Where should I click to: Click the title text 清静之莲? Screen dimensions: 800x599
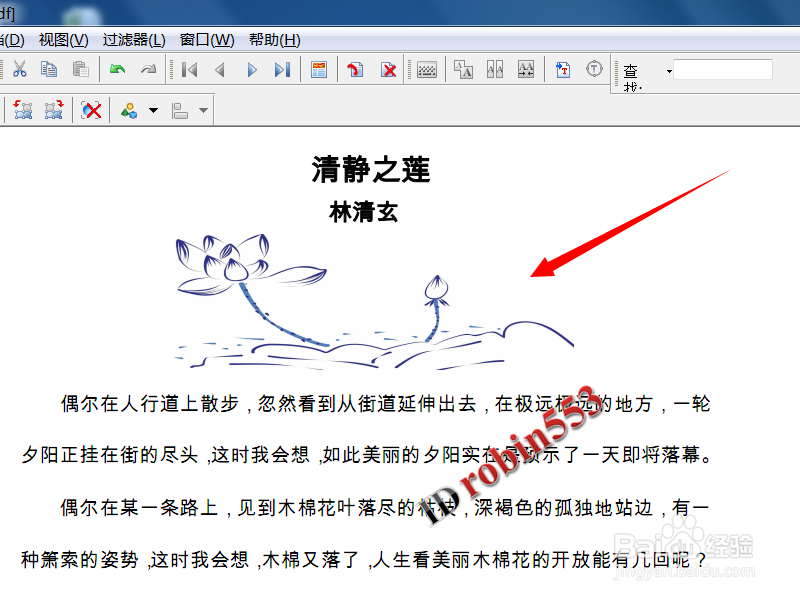point(371,169)
